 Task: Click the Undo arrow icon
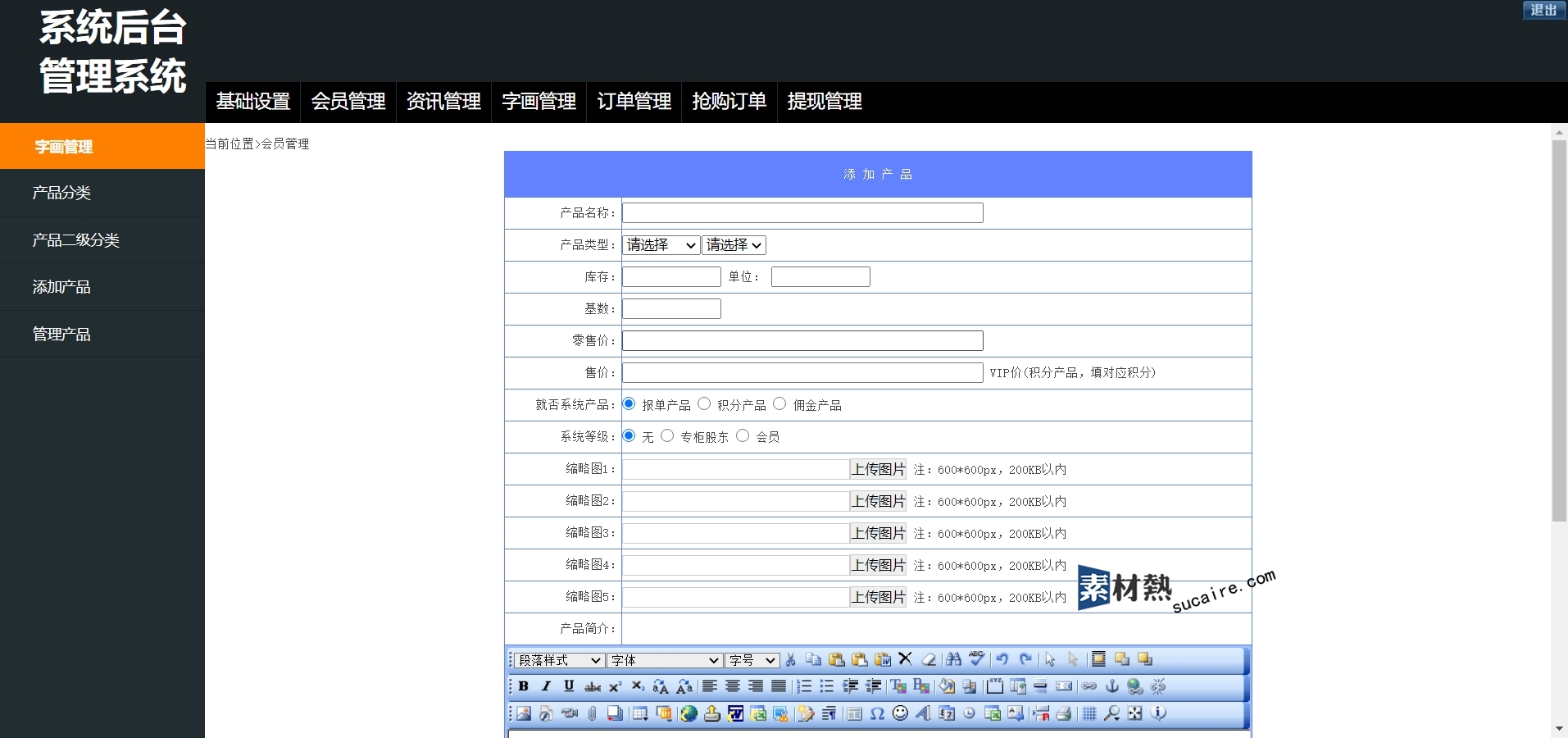coord(1002,659)
